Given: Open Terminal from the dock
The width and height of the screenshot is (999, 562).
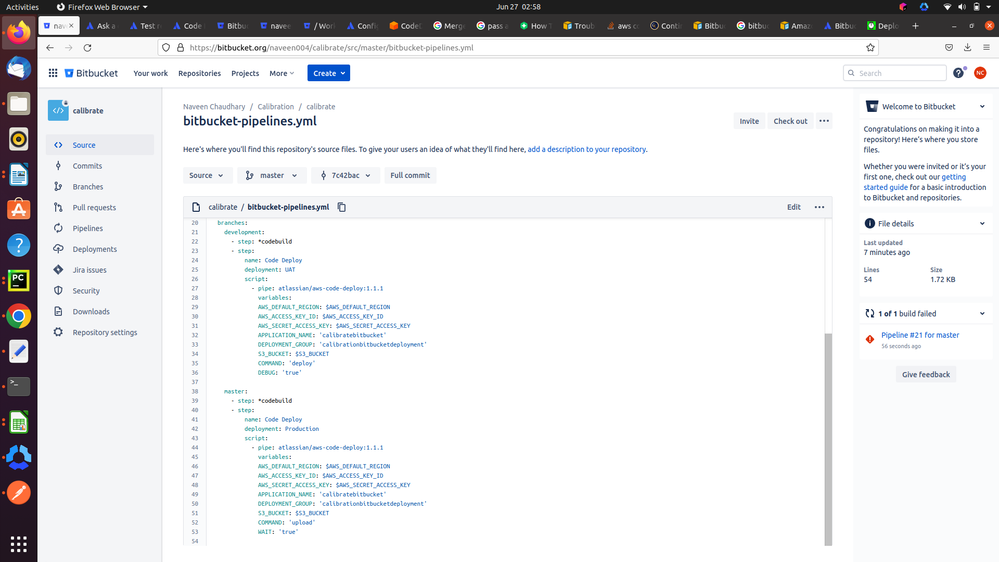Looking at the screenshot, I should 18,387.
